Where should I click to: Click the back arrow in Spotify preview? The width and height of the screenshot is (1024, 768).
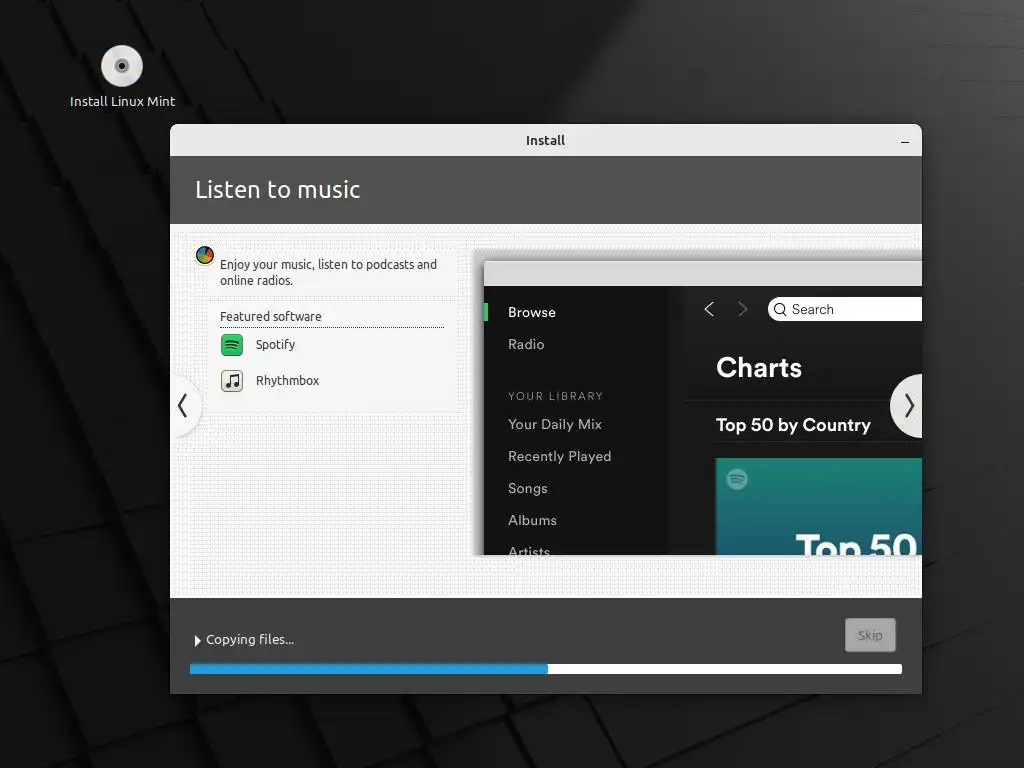709,309
